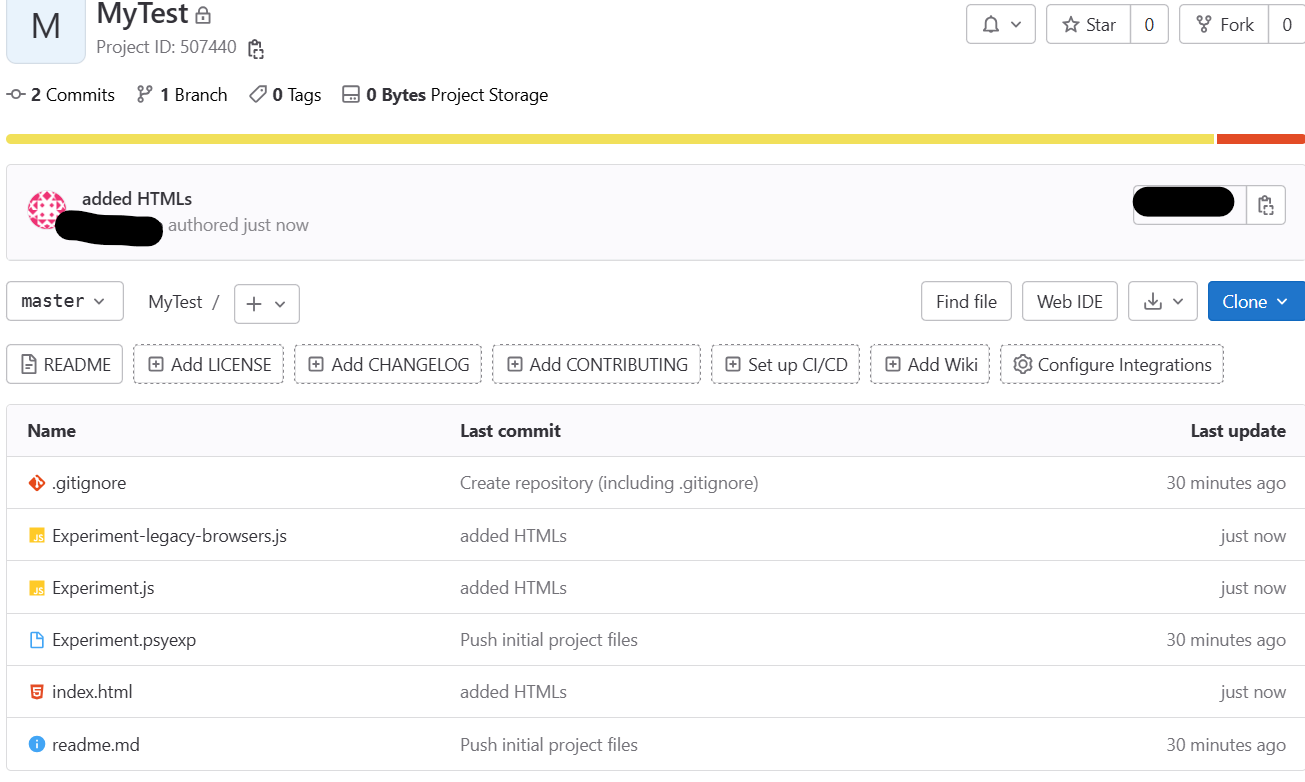Expand the master branch selector
The image size is (1305, 782).
pos(65,301)
